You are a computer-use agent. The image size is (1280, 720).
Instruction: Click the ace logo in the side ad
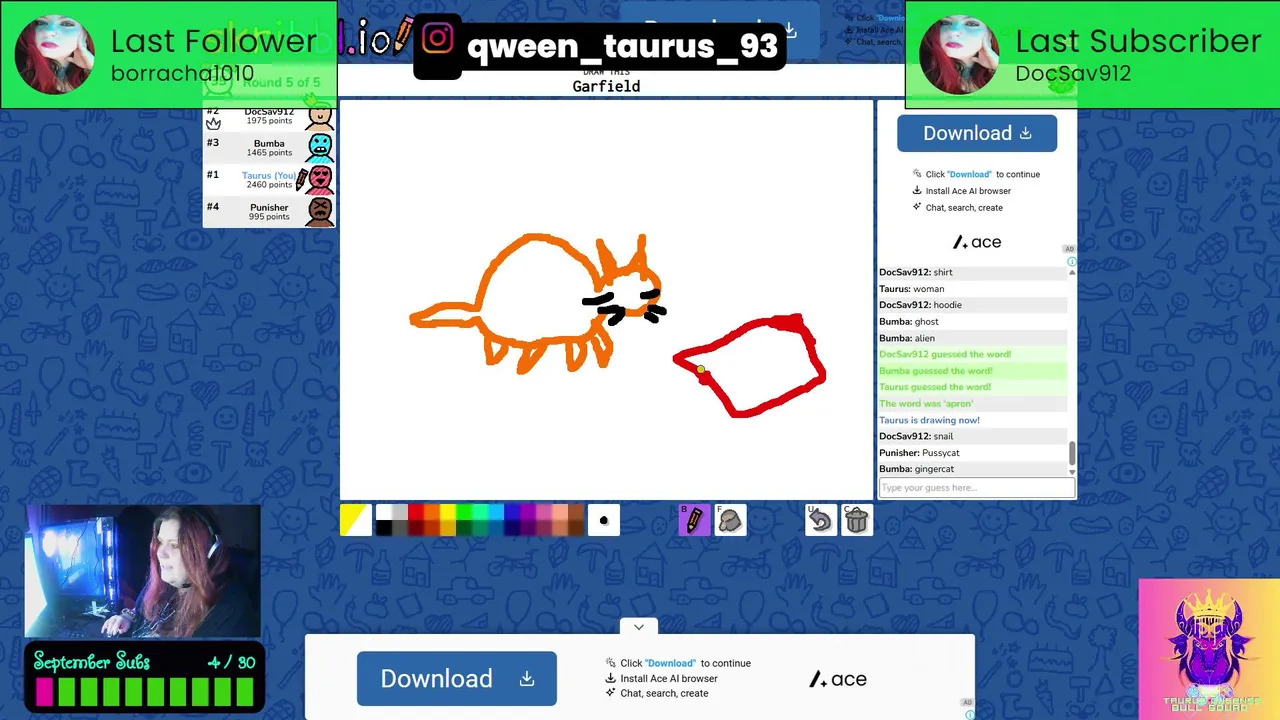977,242
